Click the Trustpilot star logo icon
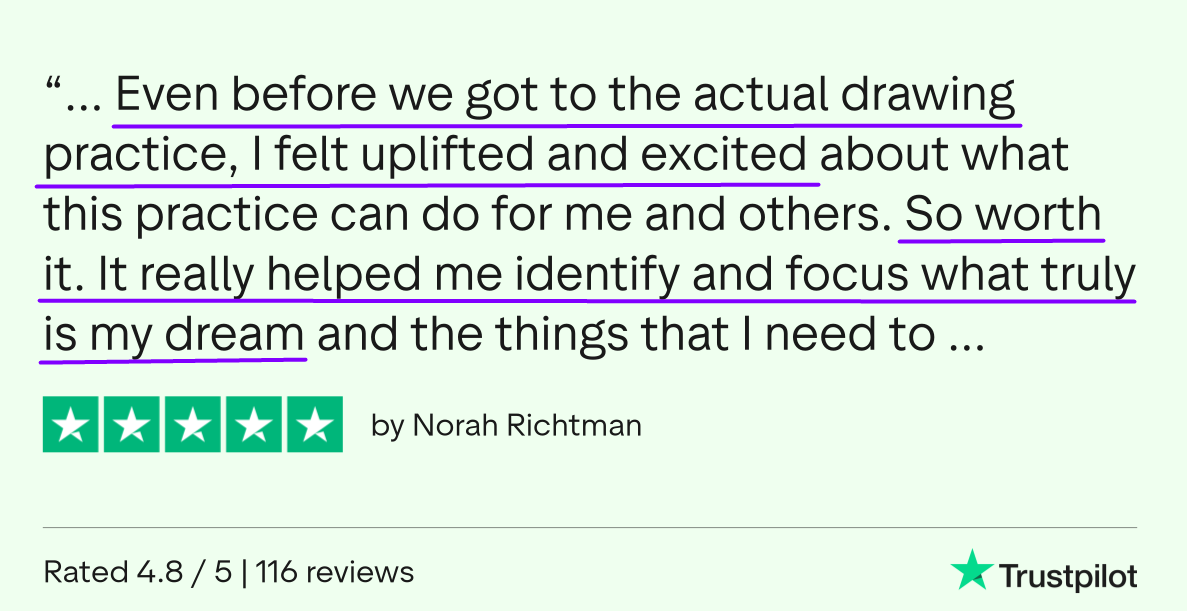This screenshot has width=1187, height=611. pos(970,570)
